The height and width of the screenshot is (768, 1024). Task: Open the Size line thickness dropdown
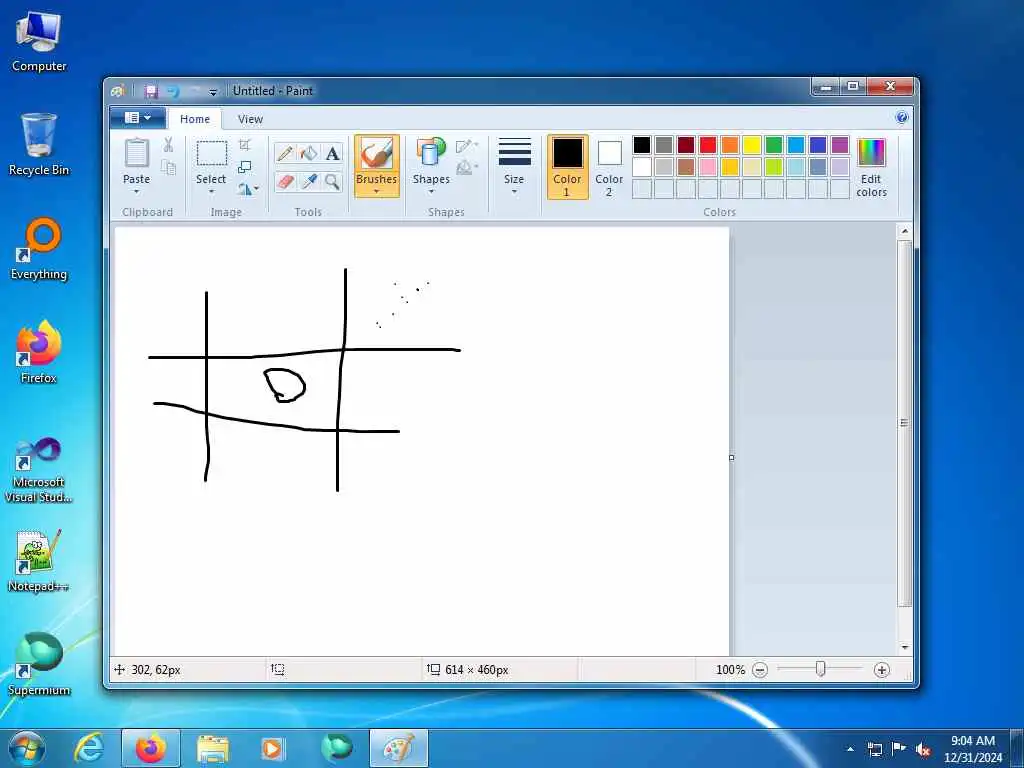514,167
